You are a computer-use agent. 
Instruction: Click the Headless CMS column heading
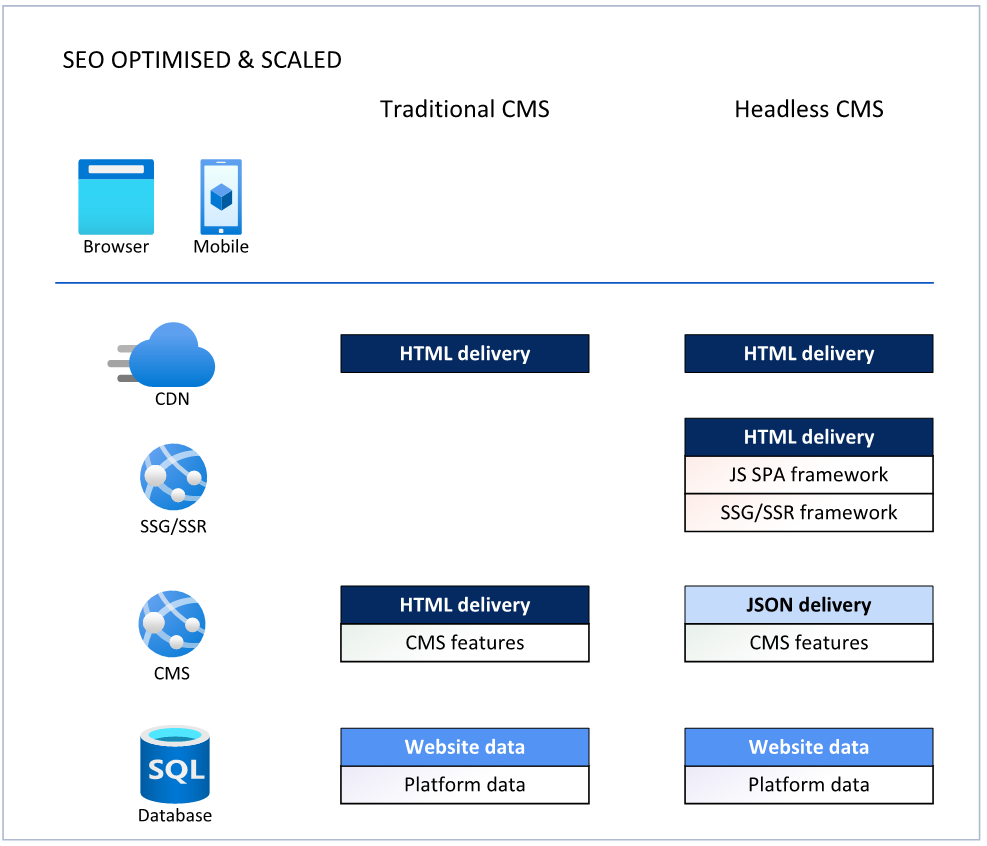(808, 109)
